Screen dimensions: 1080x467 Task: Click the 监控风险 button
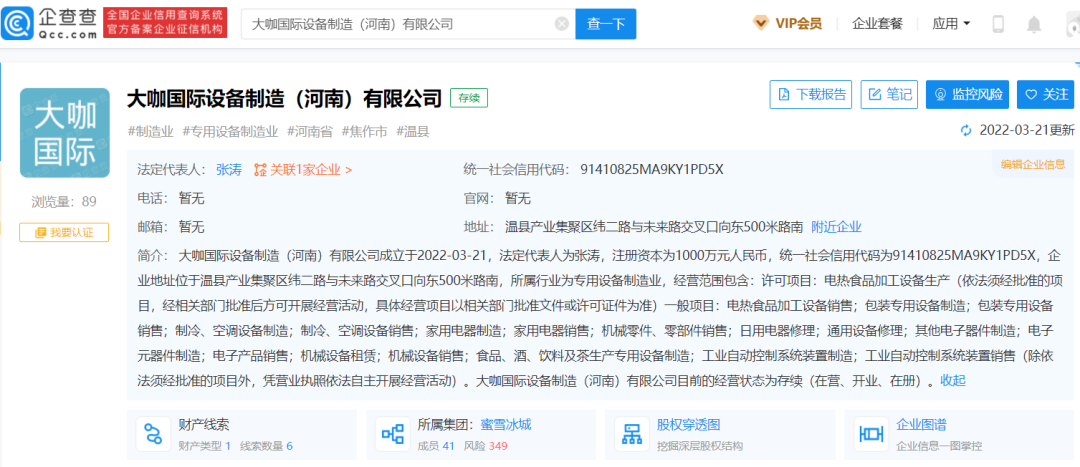(x=968, y=94)
